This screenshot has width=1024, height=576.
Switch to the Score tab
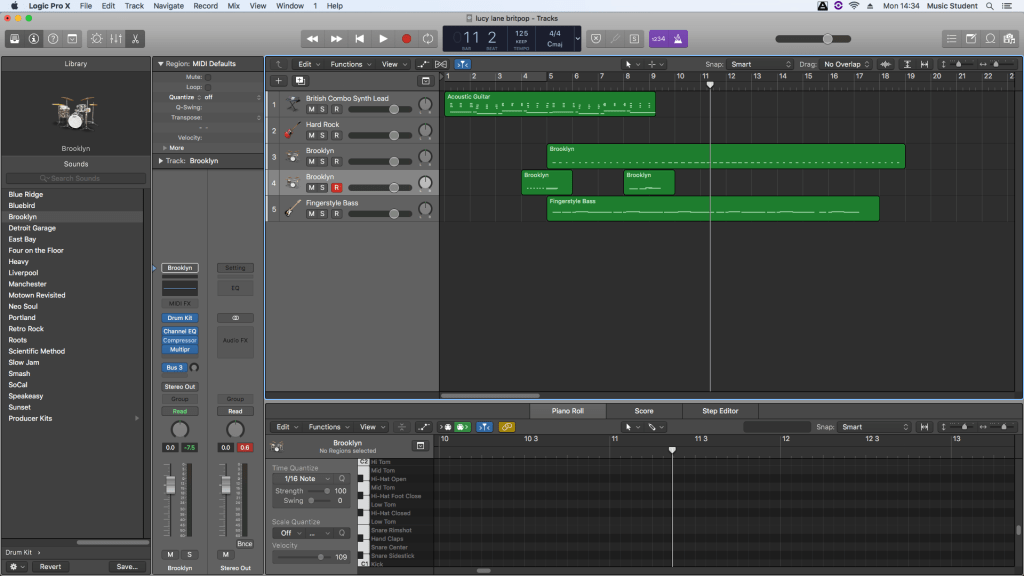[x=644, y=411]
